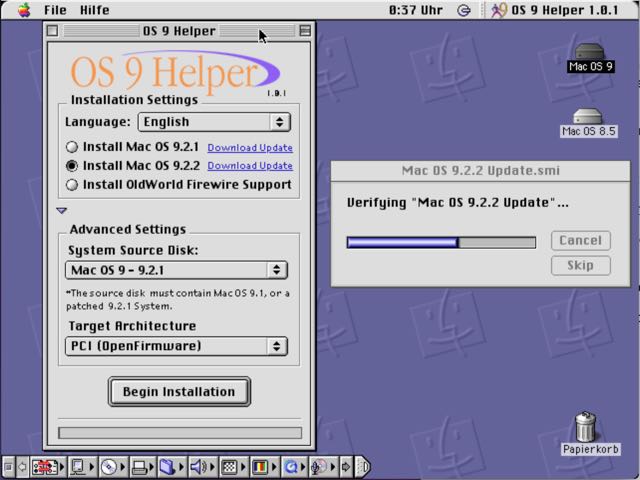Click the source disk note about Mac OS 9.1
Viewport: 640px width, 480px height.
click(178, 300)
